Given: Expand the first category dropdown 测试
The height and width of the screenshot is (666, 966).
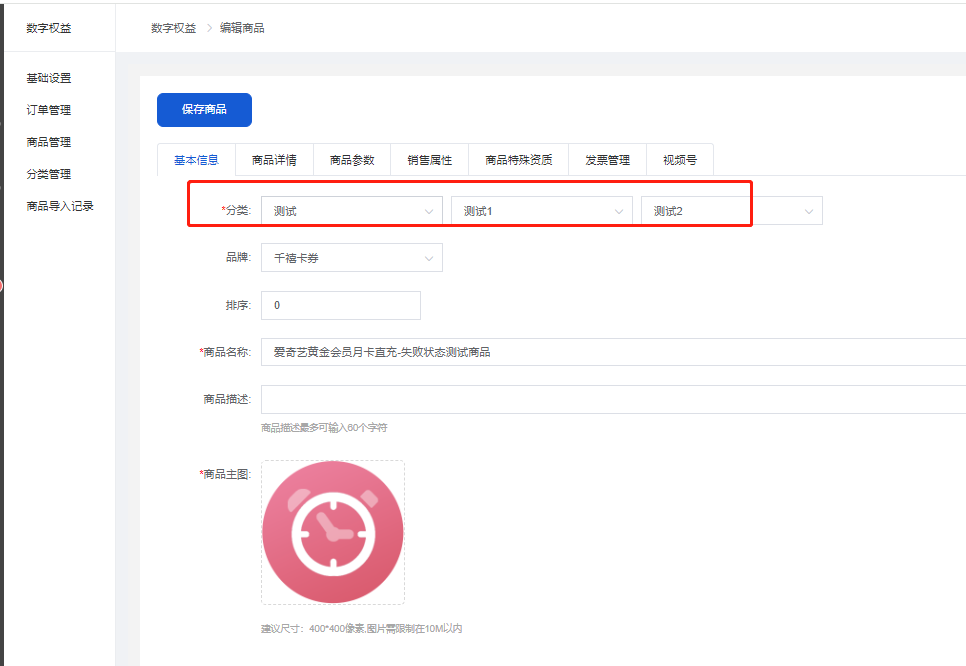Looking at the screenshot, I should pos(351,211).
